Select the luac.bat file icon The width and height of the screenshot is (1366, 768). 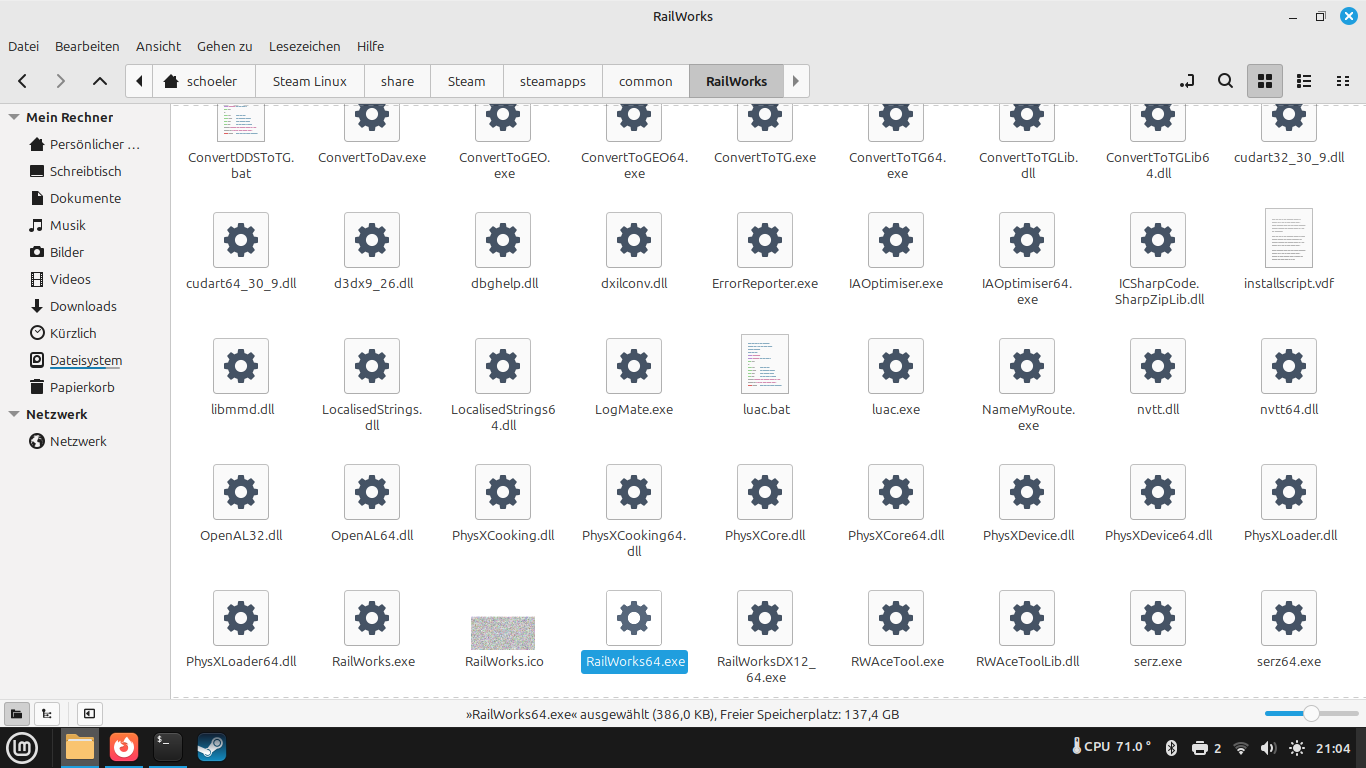pos(765,364)
